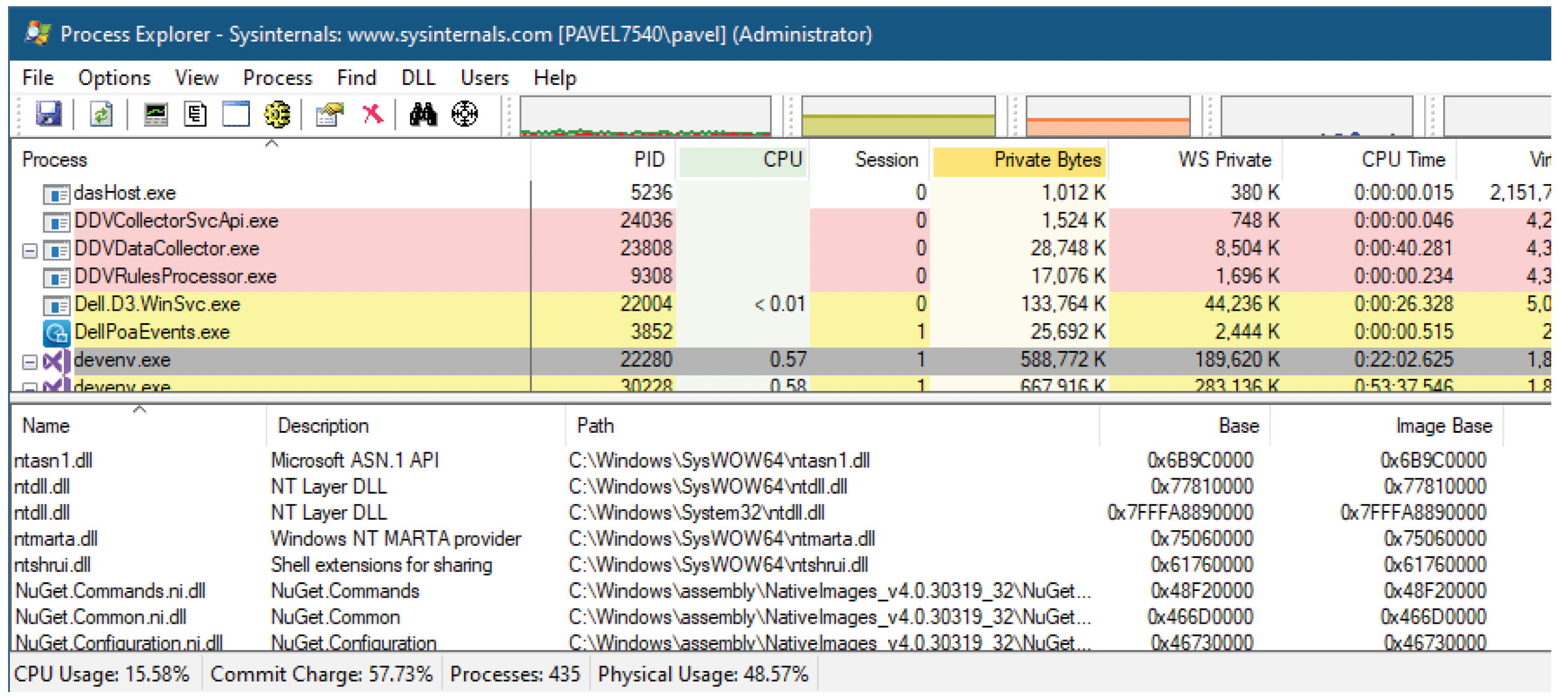
Task: Toggle the Show Process Tree icon
Action: coord(195,114)
